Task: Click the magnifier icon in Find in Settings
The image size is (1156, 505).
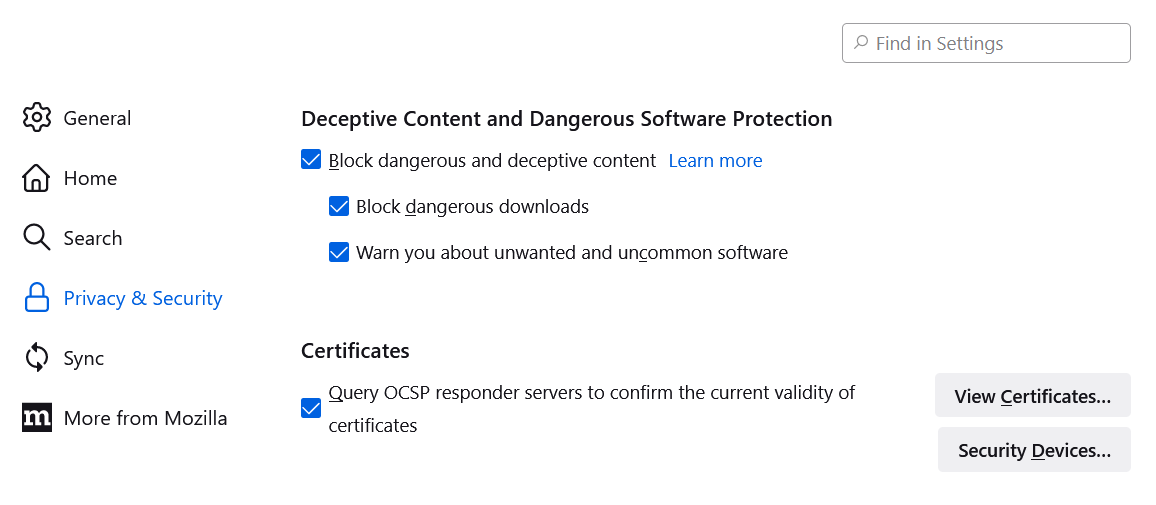Action: tap(860, 43)
